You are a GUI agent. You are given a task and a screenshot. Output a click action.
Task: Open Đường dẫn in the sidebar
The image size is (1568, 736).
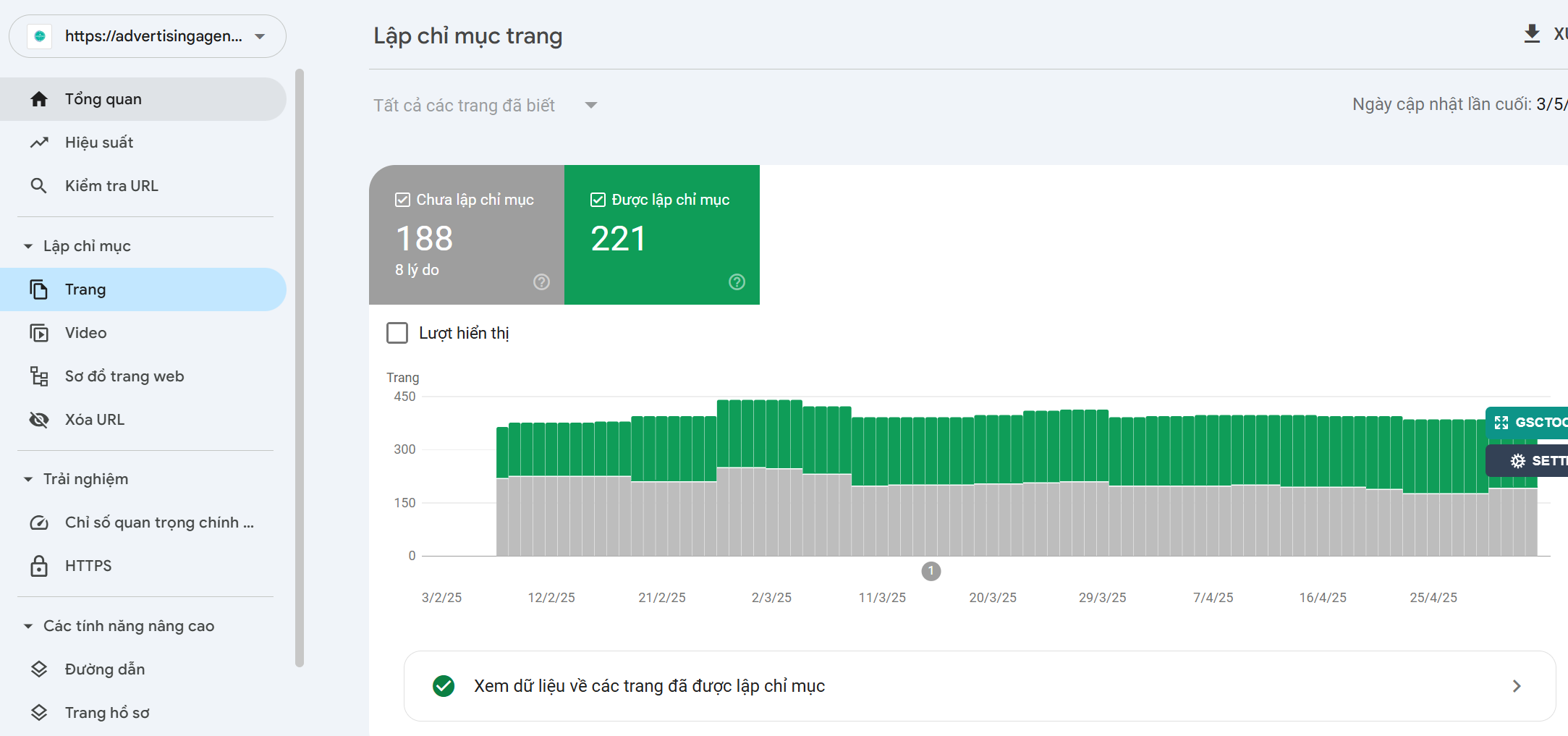pyautogui.click(x=104, y=669)
